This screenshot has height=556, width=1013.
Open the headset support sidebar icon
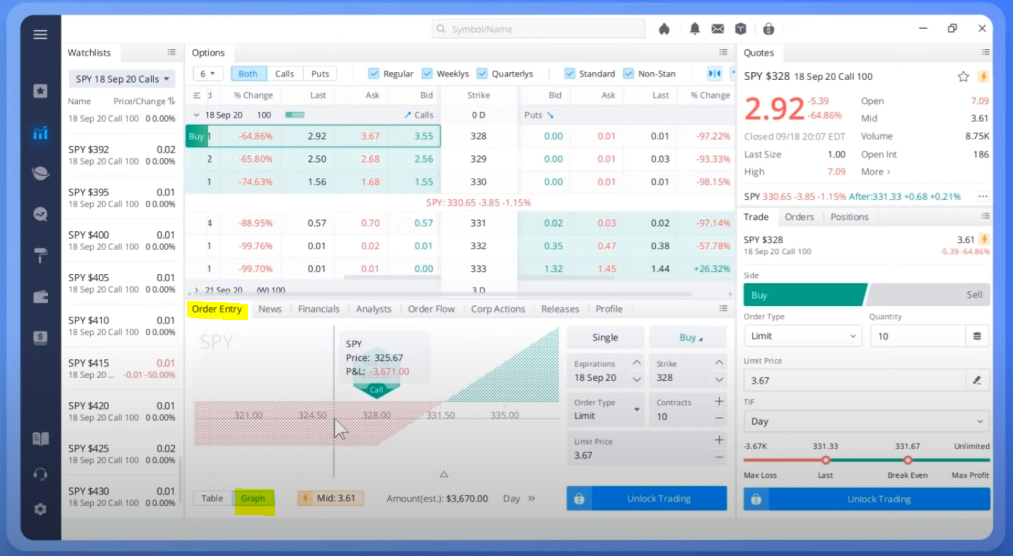[40, 475]
